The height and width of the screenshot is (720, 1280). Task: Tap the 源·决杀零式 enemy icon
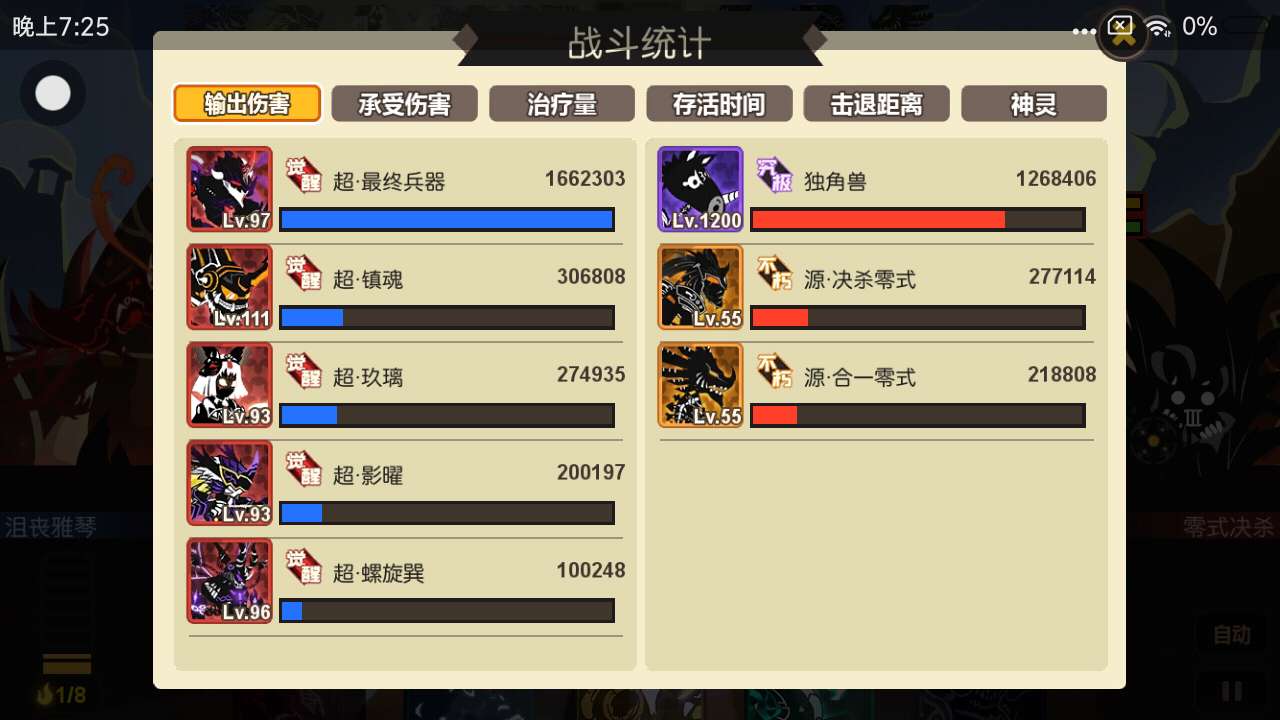[700, 287]
